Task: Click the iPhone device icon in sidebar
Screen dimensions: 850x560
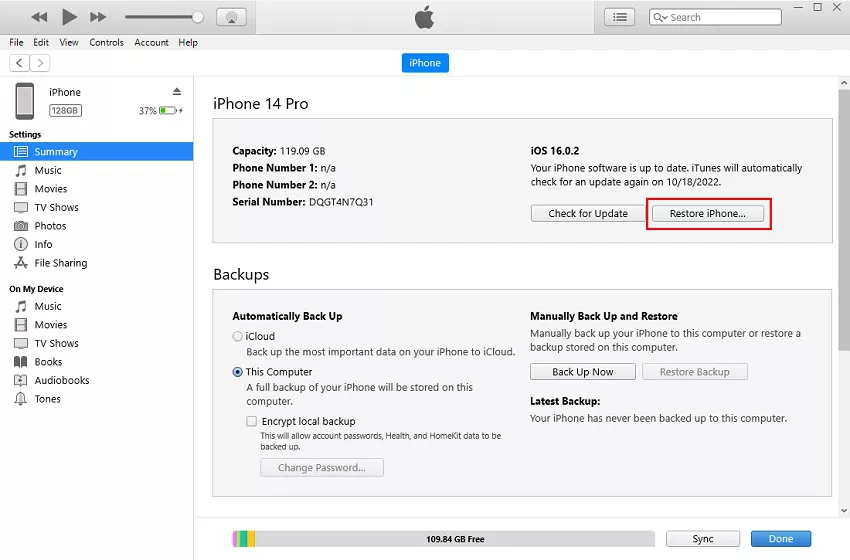Action: tap(24, 101)
